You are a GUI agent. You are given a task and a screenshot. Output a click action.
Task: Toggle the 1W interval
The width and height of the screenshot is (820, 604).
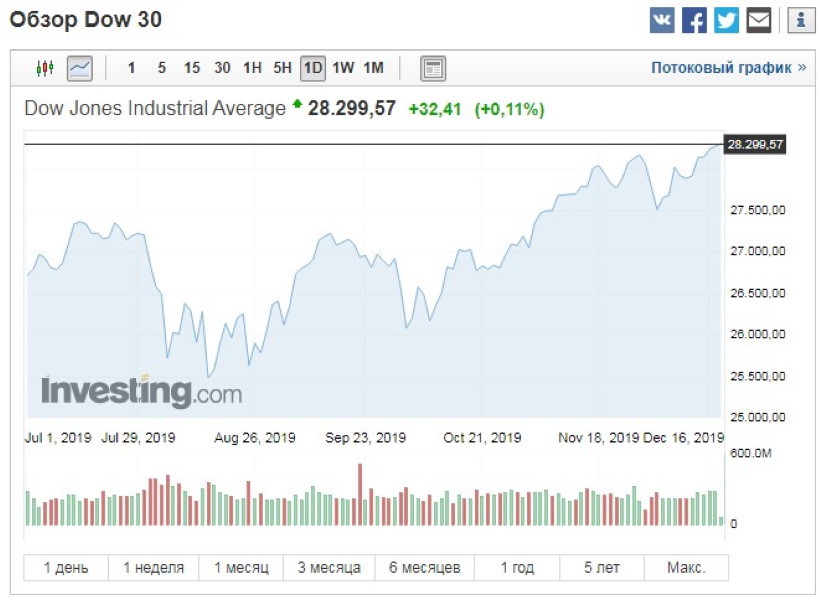click(343, 68)
